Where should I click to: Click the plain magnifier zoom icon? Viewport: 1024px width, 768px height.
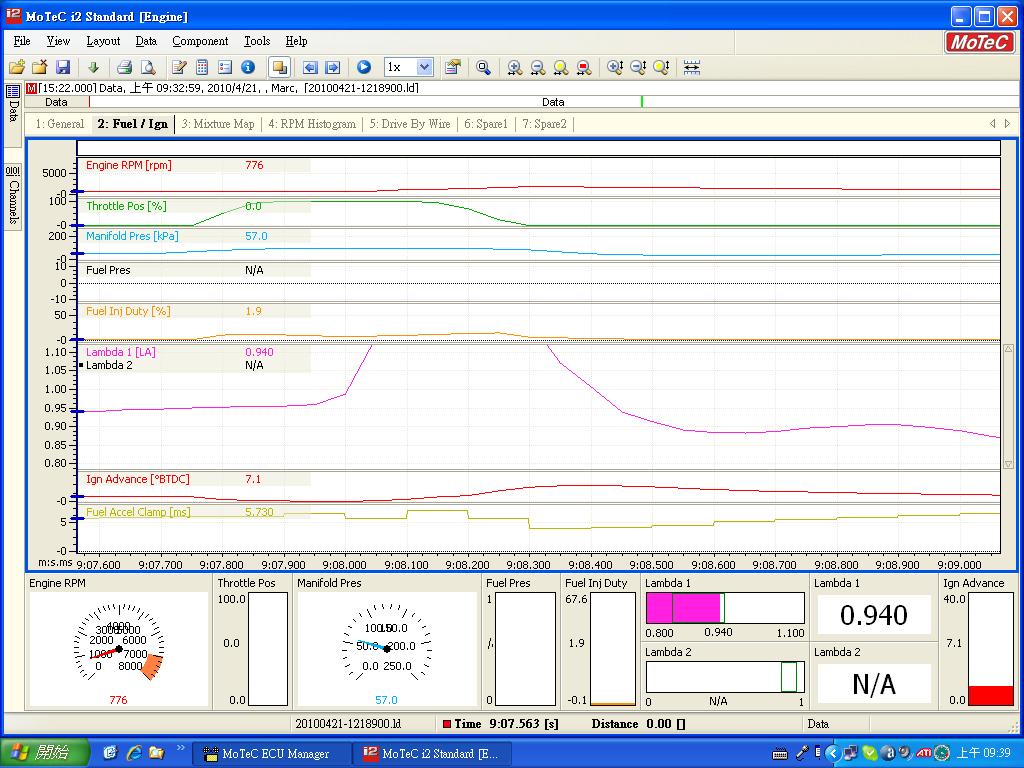(x=483, y=67)
